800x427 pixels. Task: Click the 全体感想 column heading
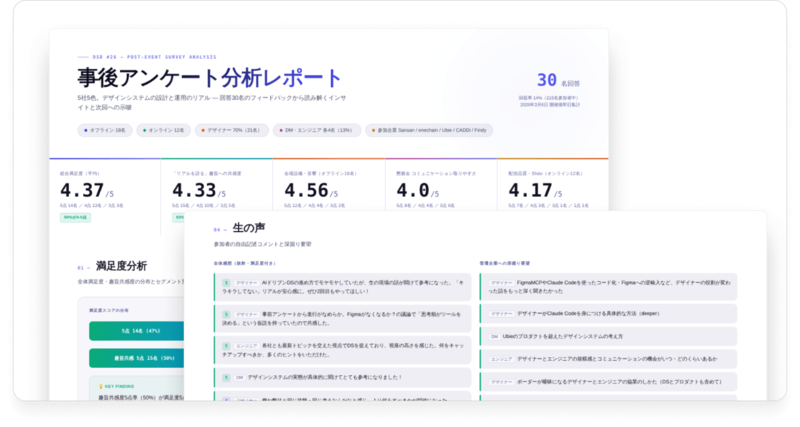[x=244, y=263]
